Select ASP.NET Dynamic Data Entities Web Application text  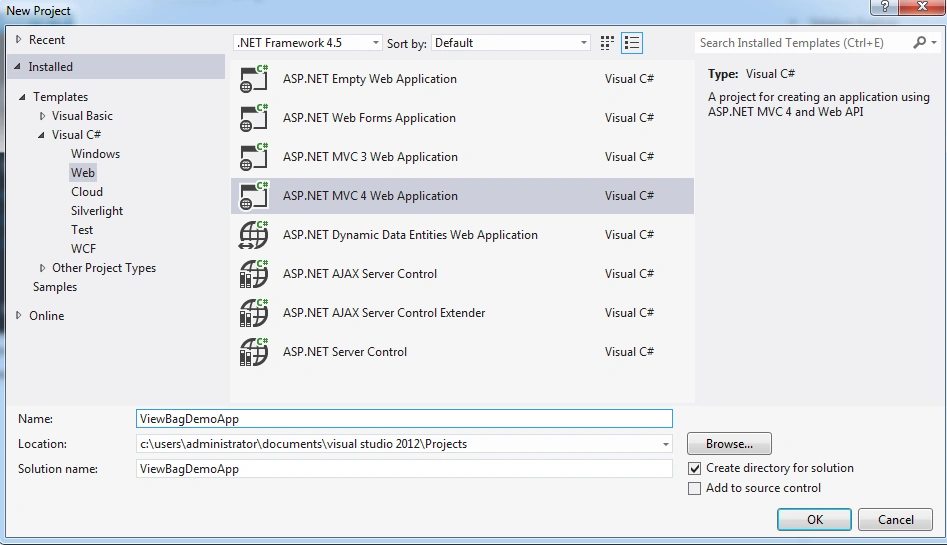pyautogui.click(x=410, y=234)
